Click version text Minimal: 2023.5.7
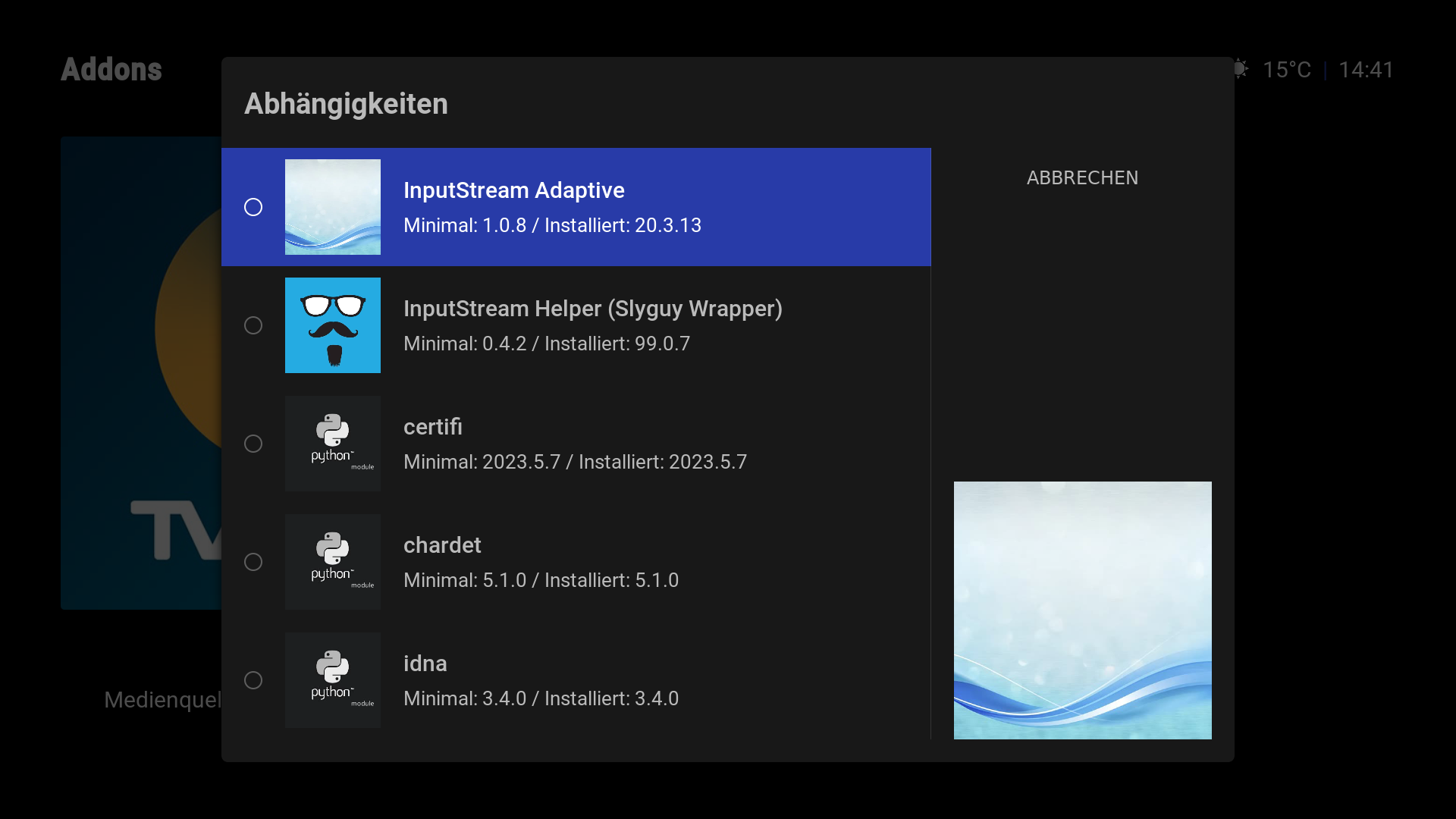Viewport: 1456px width, 819px height. [482, 462]
